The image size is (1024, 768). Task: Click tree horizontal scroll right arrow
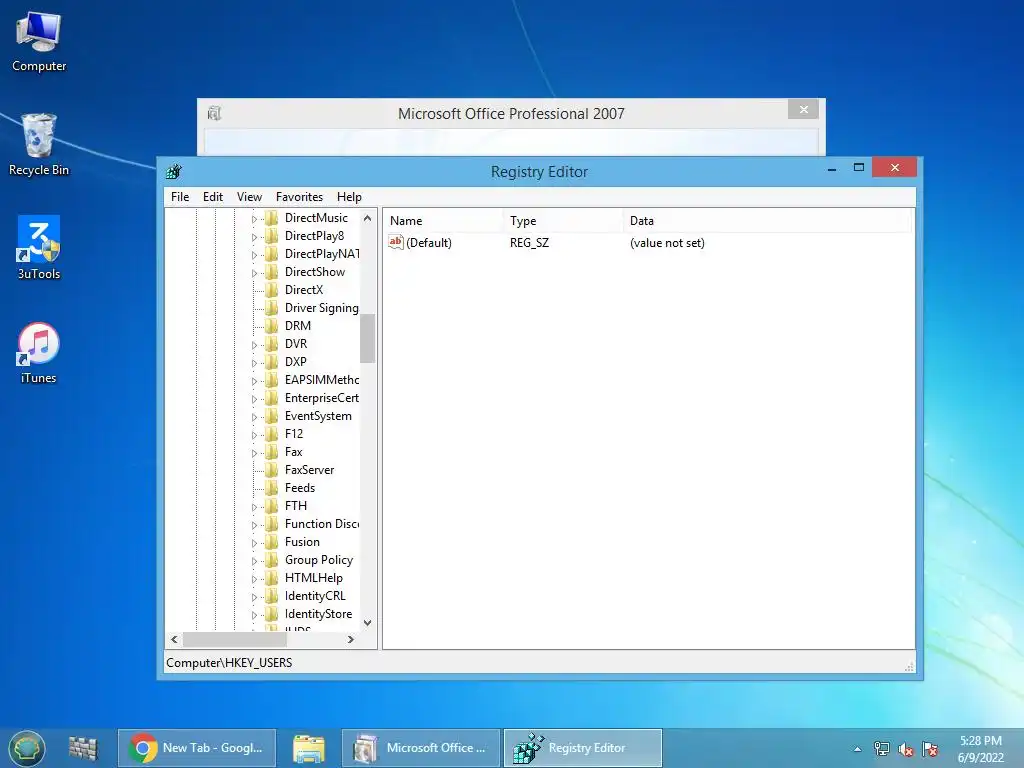[351, 639]
